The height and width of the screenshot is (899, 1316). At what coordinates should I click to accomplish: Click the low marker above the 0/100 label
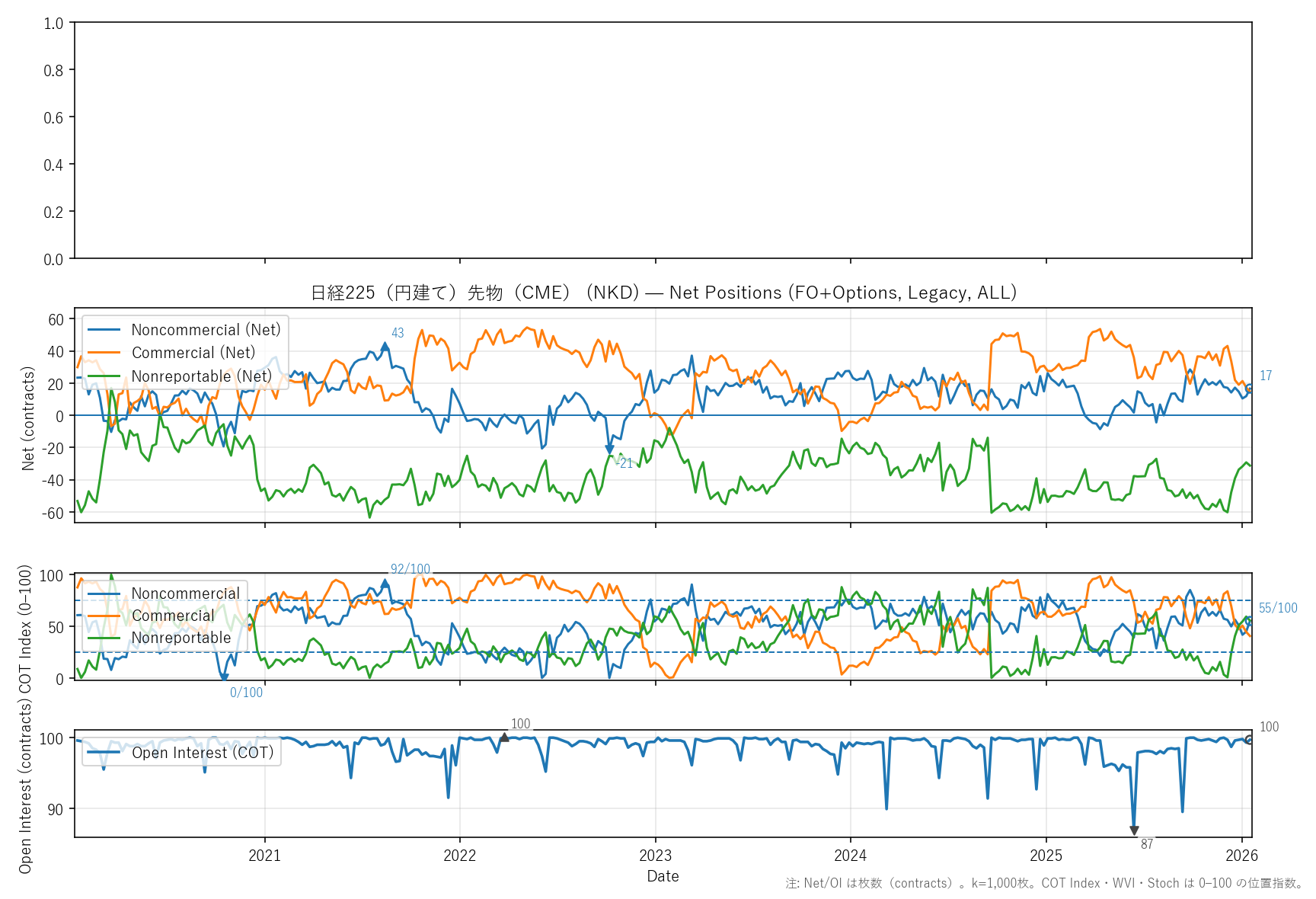click(x=224, y=677)
